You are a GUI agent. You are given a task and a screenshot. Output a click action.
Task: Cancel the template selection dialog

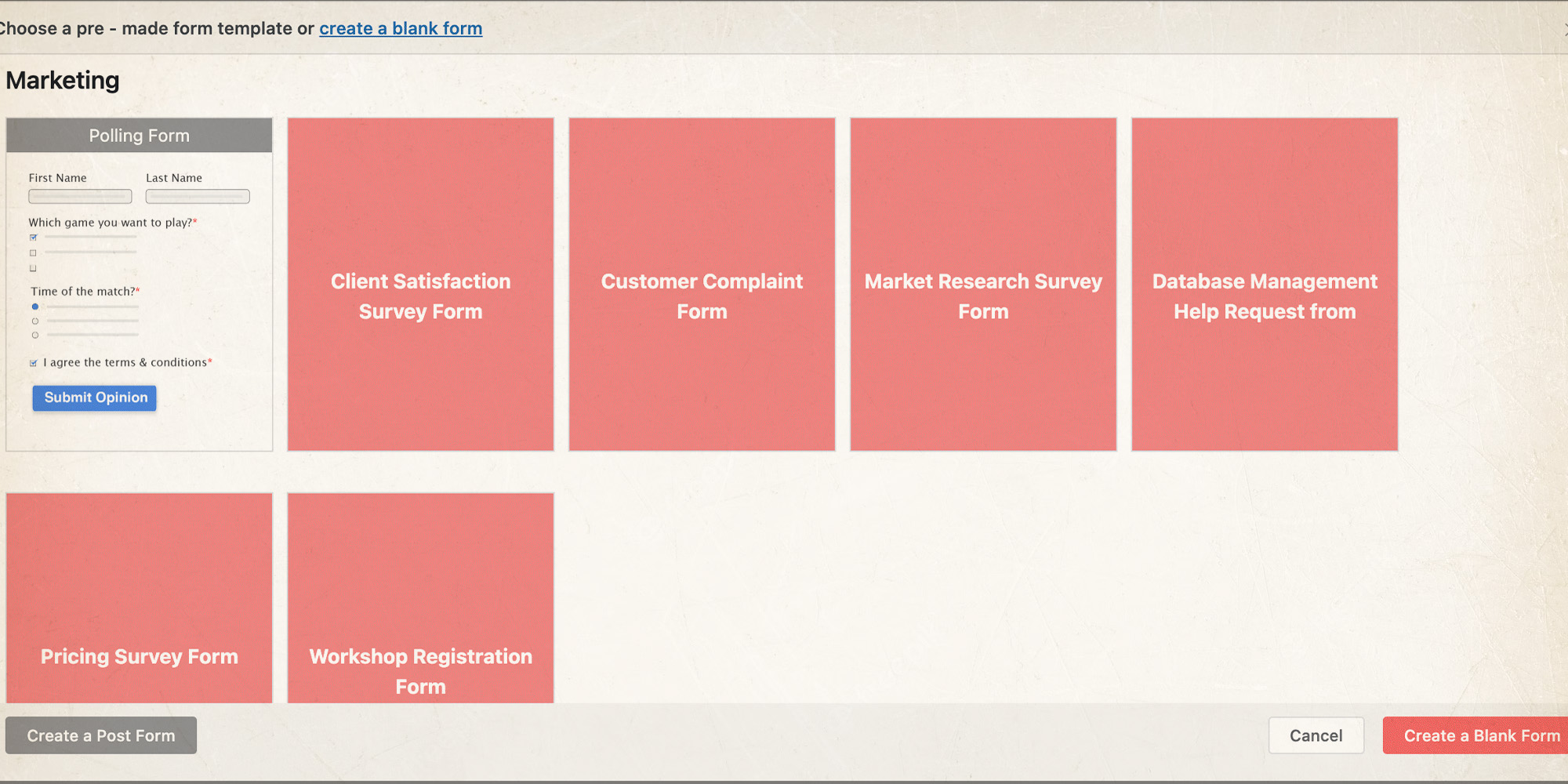pyautogui.click(x=1316, y=735)
